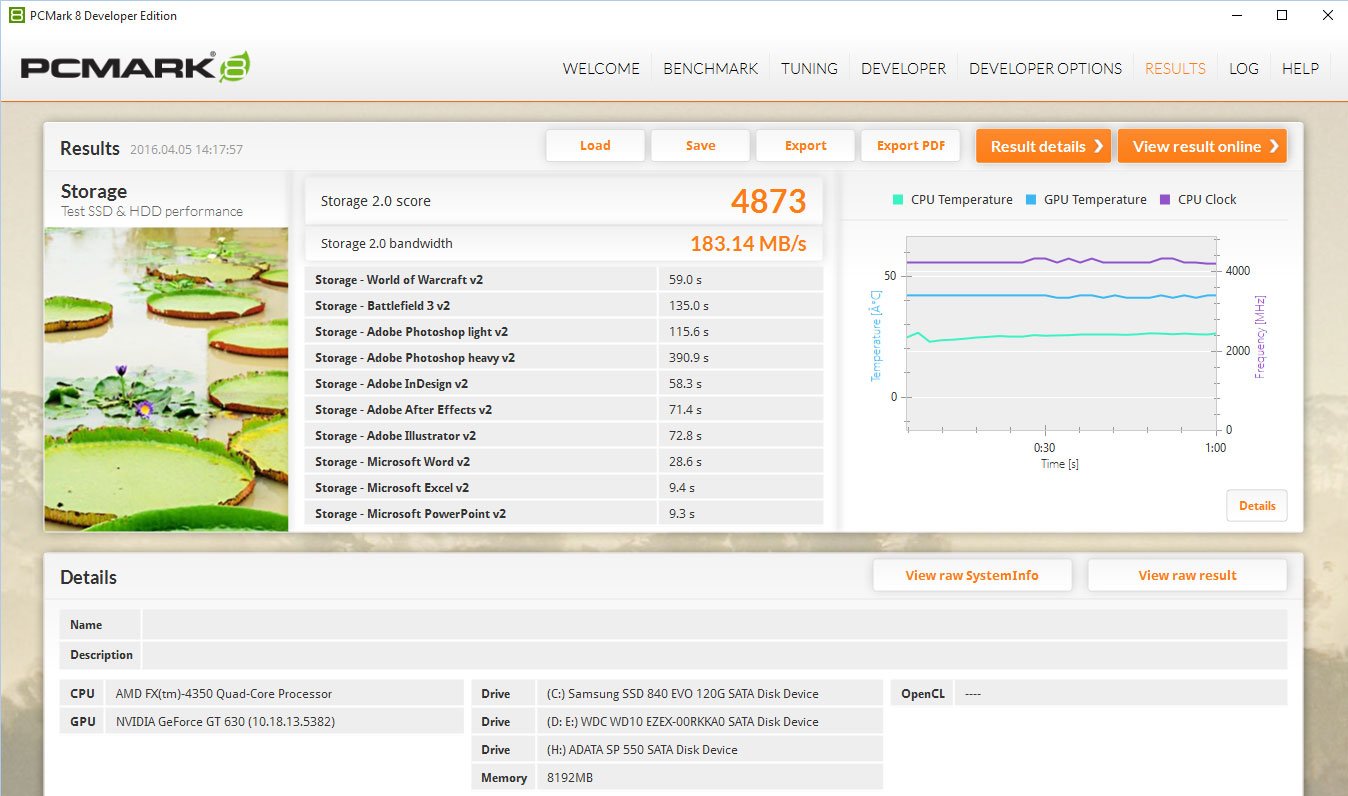This screenshot has height=796, width=1348.
Task: Toggle GPU Temperature in the chart legend
Action: pos(1085,199)
